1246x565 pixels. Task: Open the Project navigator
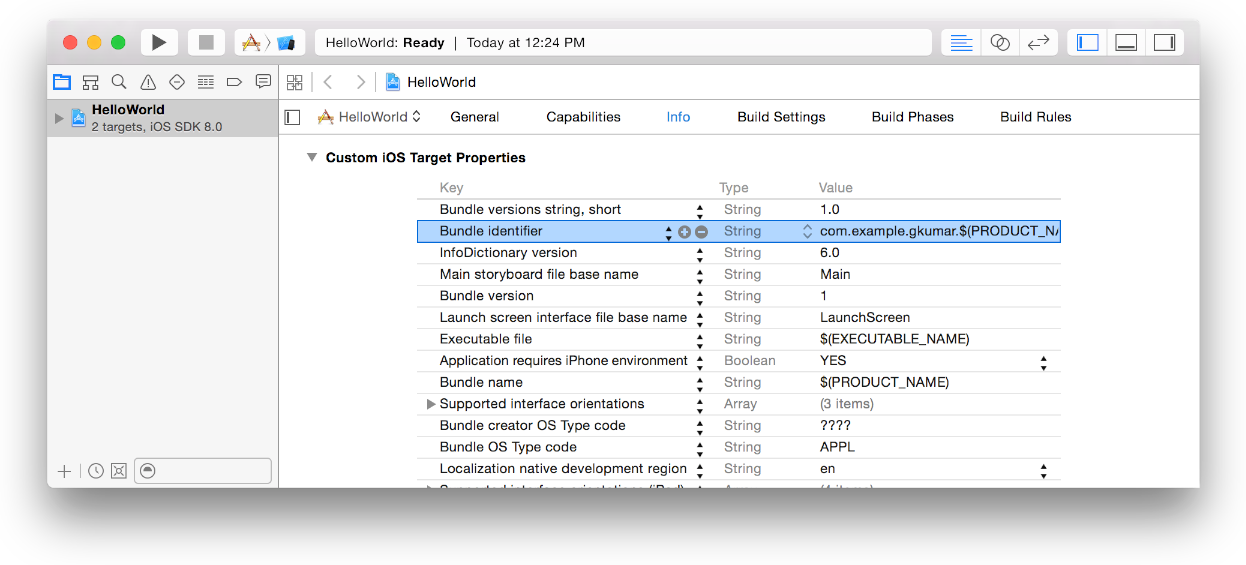pos(62,82)
